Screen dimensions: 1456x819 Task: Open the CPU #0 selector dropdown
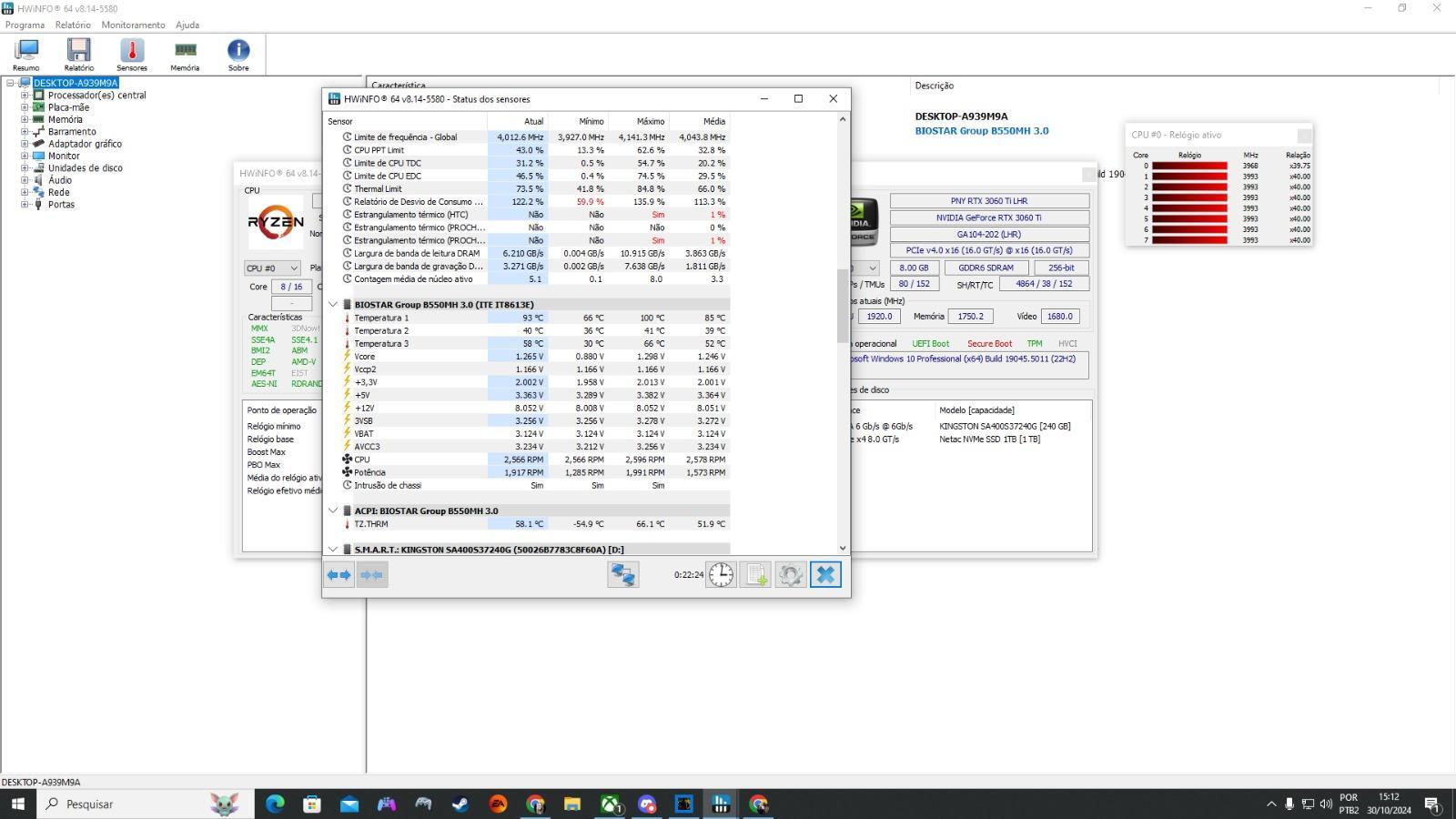[272, 268]
